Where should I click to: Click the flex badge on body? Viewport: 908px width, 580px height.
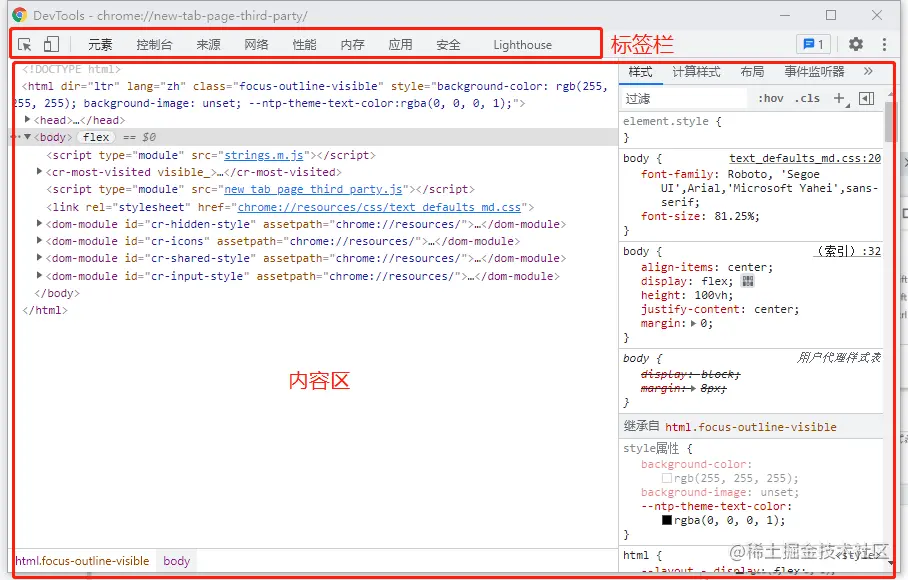(x=96, y=137)
